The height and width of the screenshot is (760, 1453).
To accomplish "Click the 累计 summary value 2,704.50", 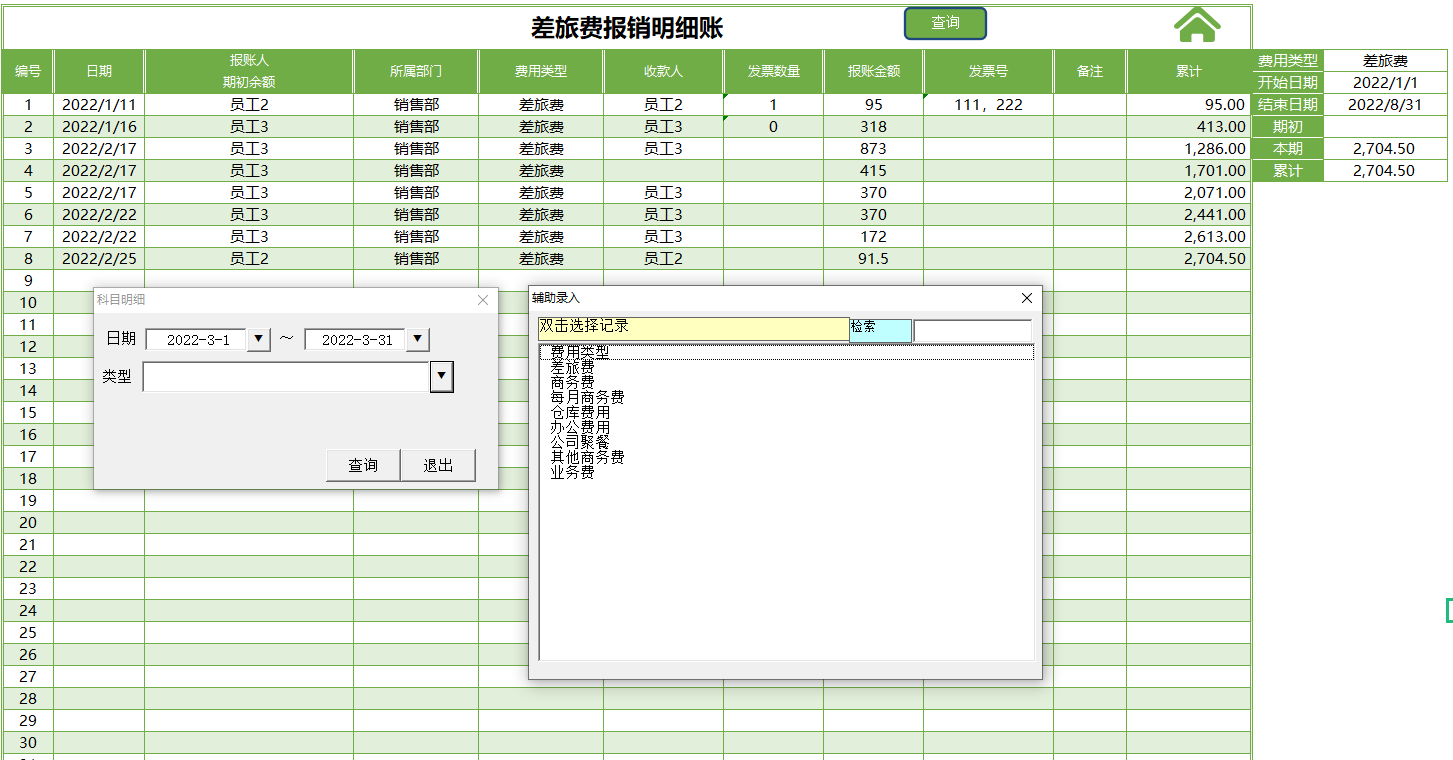I will coord(1385,170).
